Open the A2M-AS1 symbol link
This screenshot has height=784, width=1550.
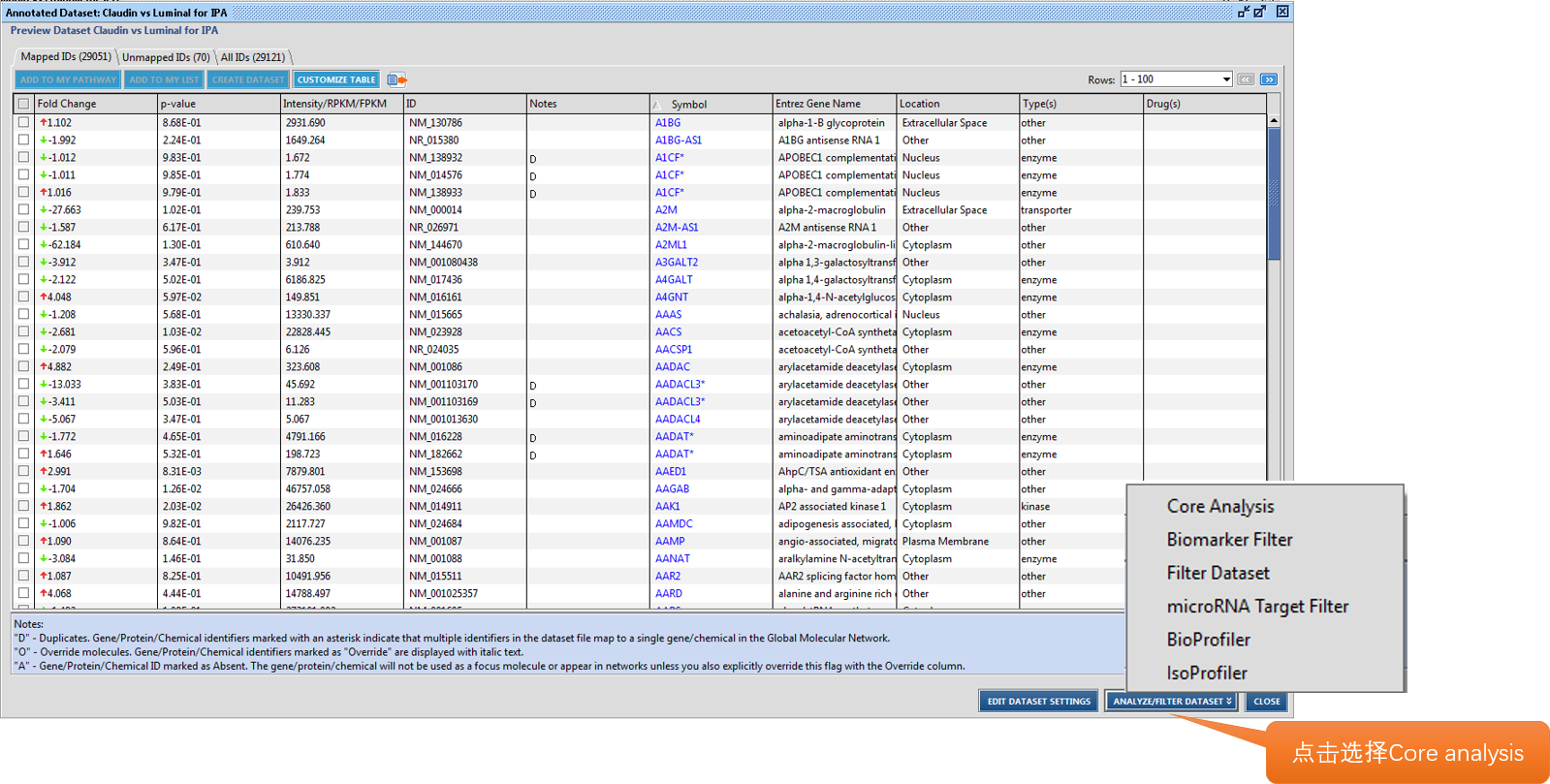coord(677,228)
